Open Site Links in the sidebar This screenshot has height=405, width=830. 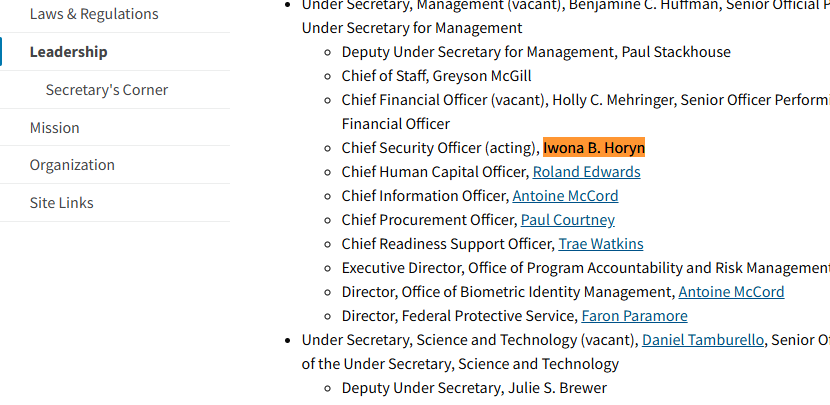(x=61, y=203)
